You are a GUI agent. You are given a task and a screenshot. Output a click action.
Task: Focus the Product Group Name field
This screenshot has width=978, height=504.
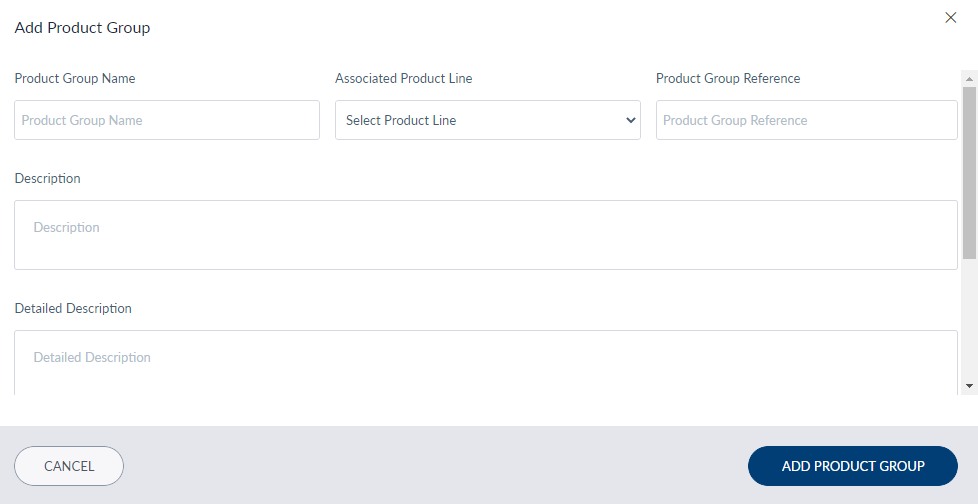167,120
